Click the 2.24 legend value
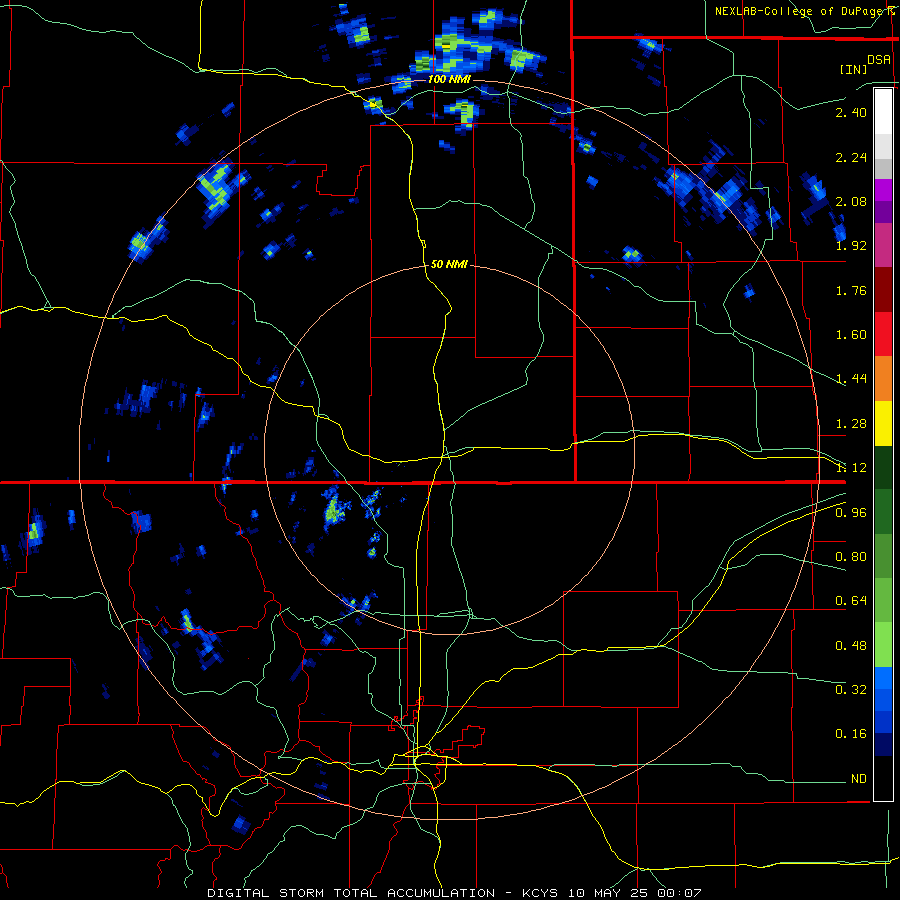Viewport: 900px width, 900px height. [x=851, y=157]
